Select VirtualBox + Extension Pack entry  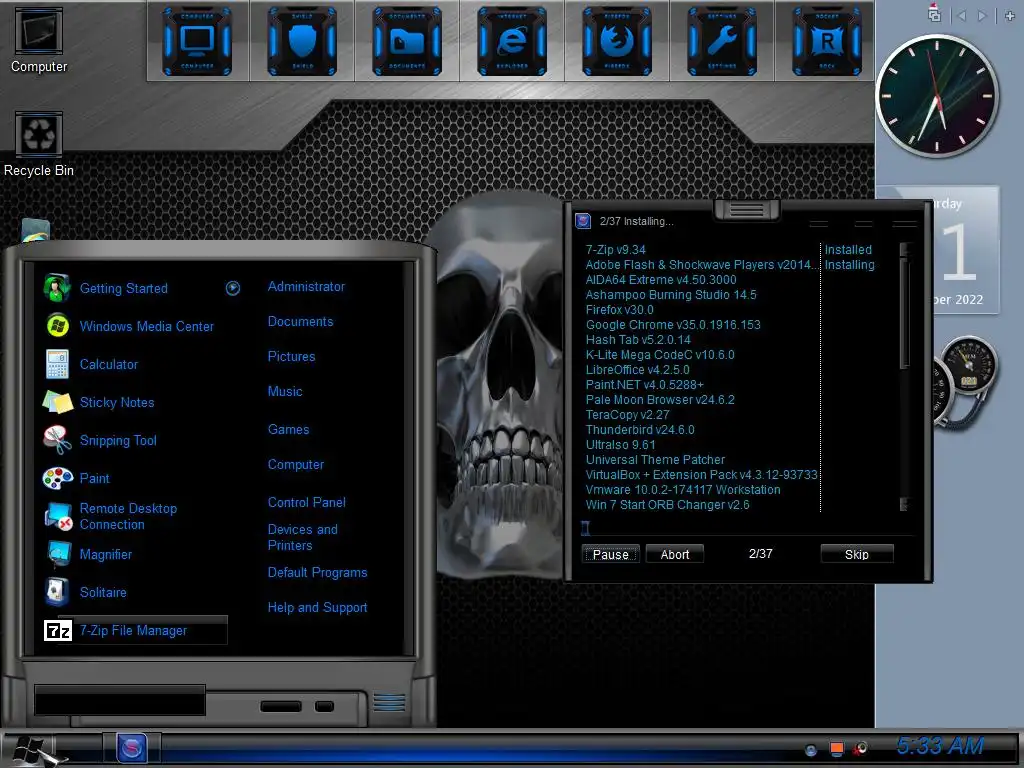click(x=701, y=475)
